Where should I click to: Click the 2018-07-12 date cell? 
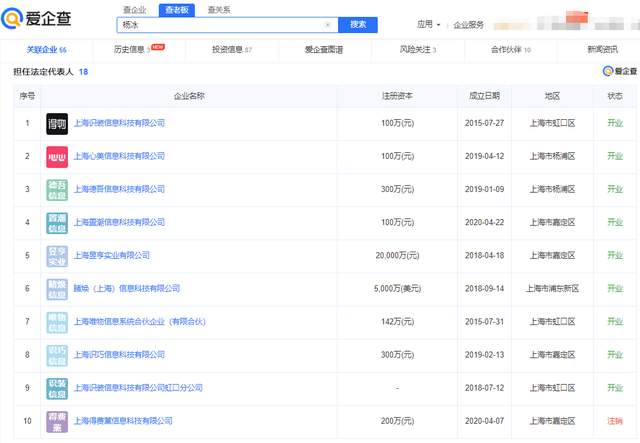pos(484,388)
